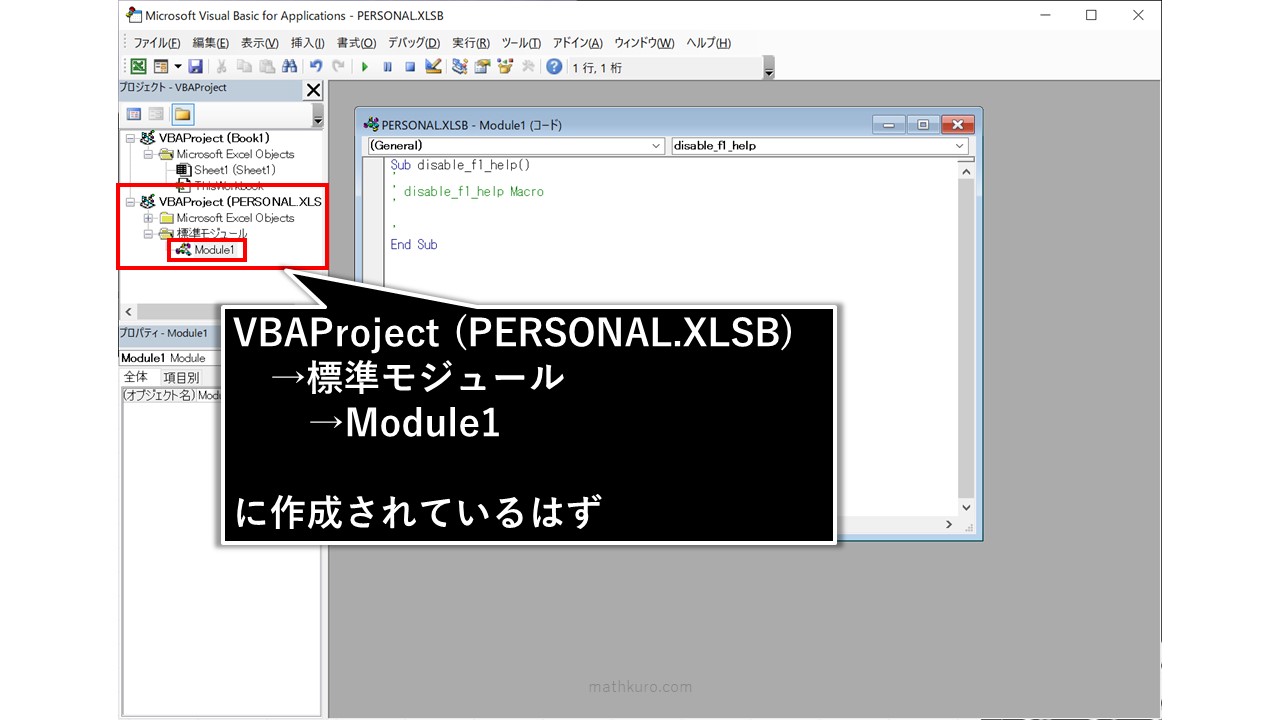Close the Project Explorer pane

click(x=313, y=90)
